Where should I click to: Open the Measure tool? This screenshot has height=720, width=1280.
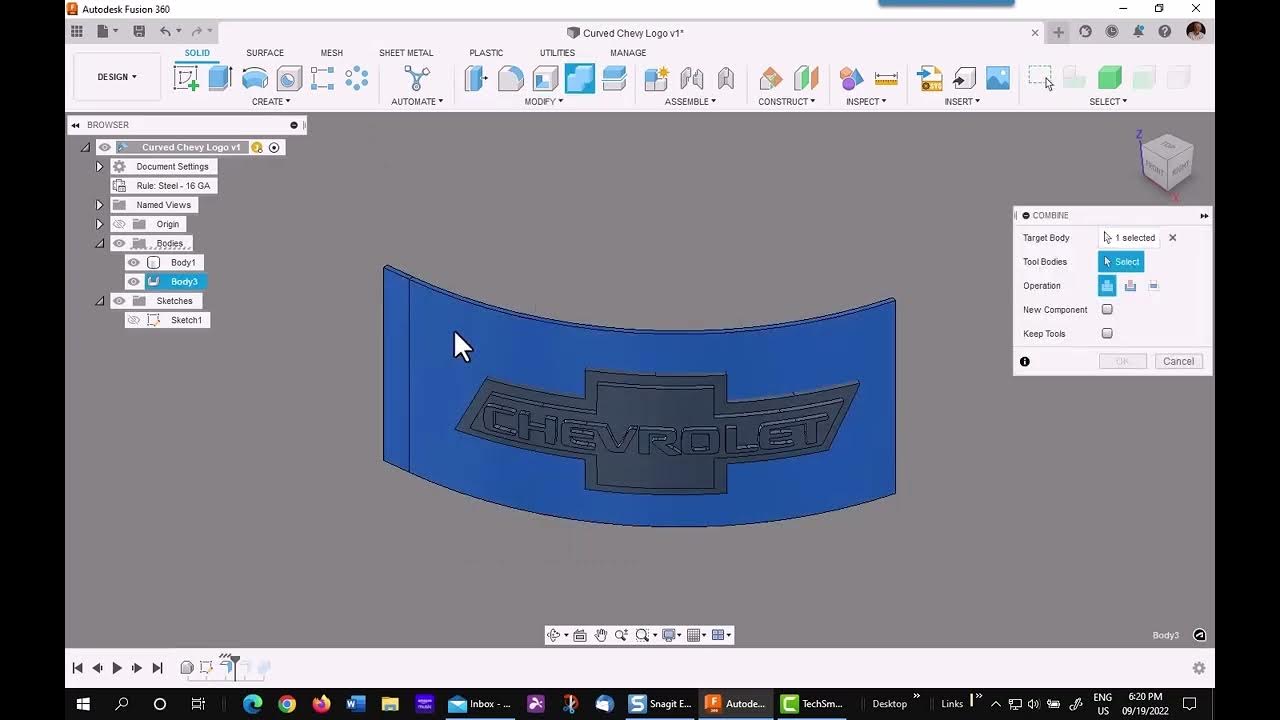(886, 78)
